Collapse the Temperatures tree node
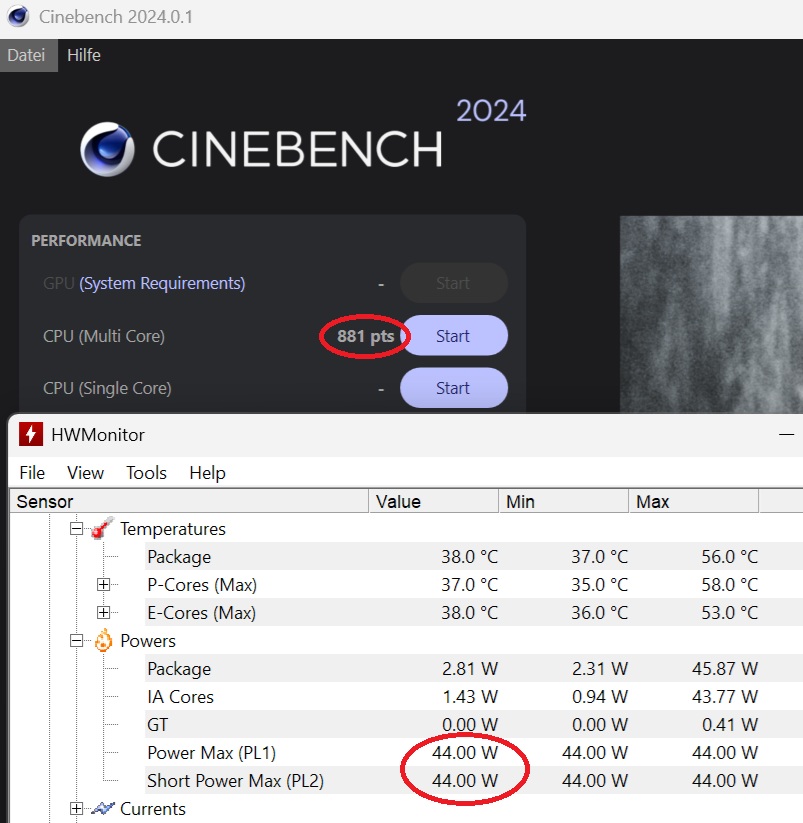 click(77, 529)
